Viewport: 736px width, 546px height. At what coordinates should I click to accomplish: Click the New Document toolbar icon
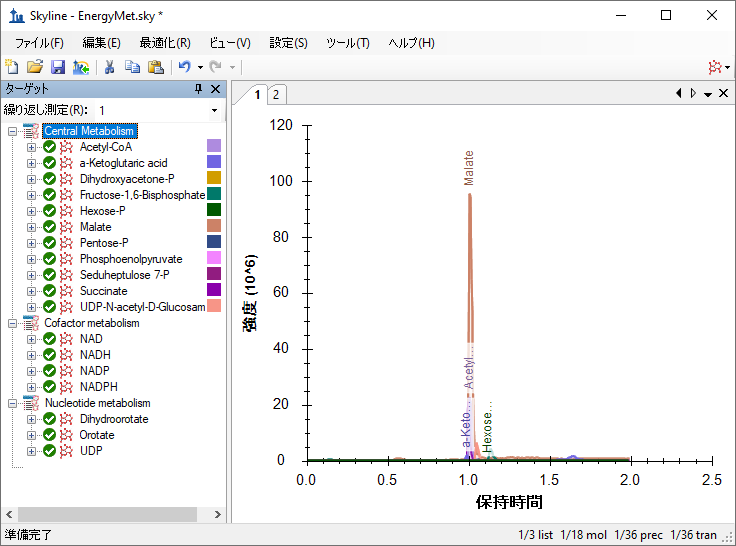(12, 67)
